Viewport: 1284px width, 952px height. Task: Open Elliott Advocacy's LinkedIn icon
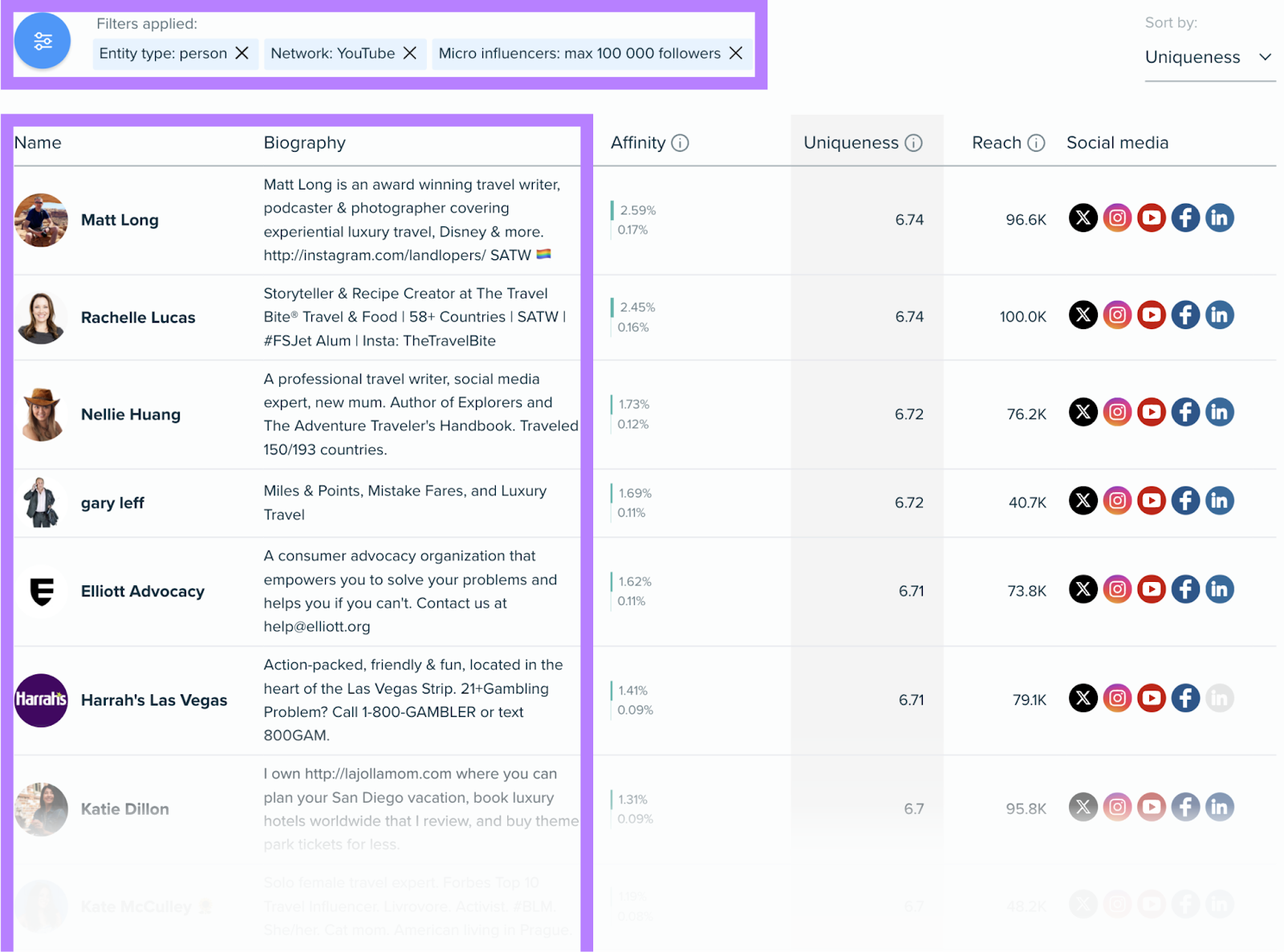pyautogui.click(x=1219, y=589)
